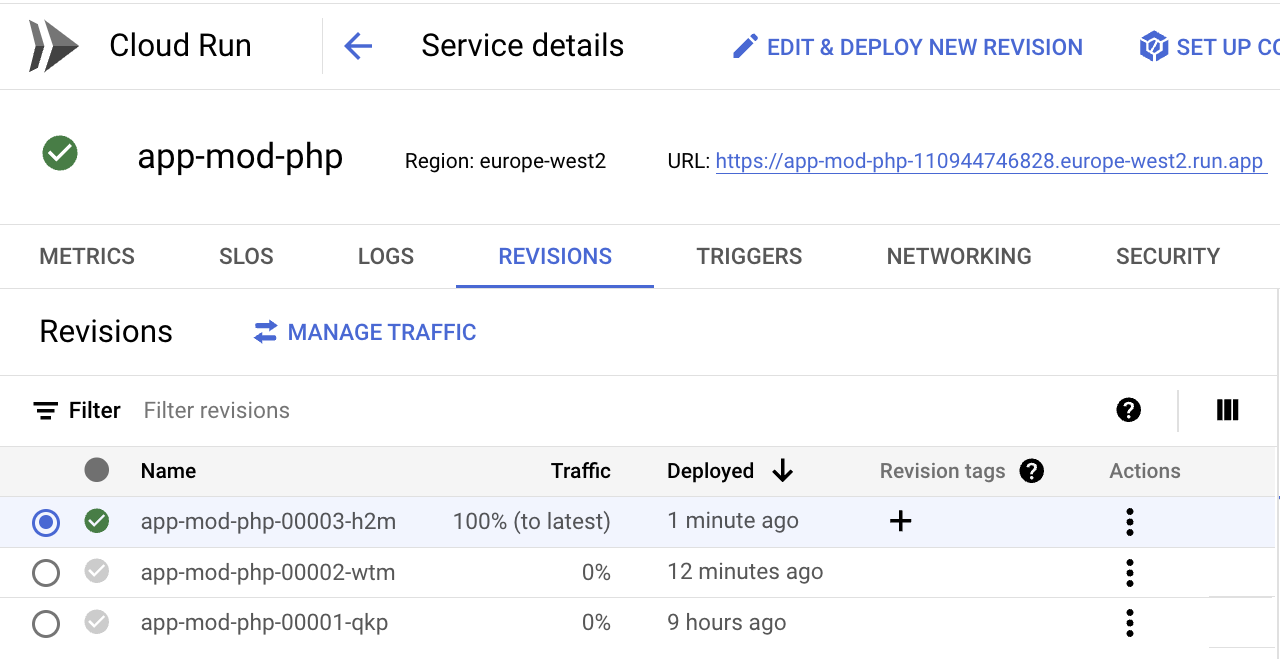
Task: Click the Edit & Deploy New Revision pencil icon
Action: (x=745, y=47)
